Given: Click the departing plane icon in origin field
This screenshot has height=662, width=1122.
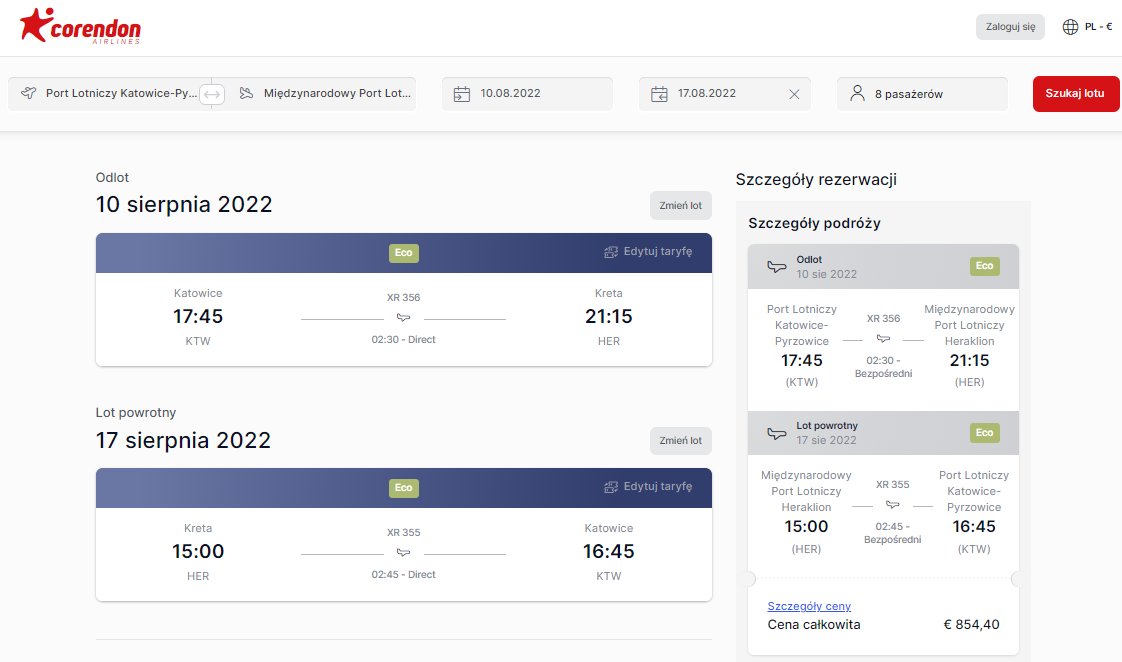Looking at the screenshot, I should (29, 93).
